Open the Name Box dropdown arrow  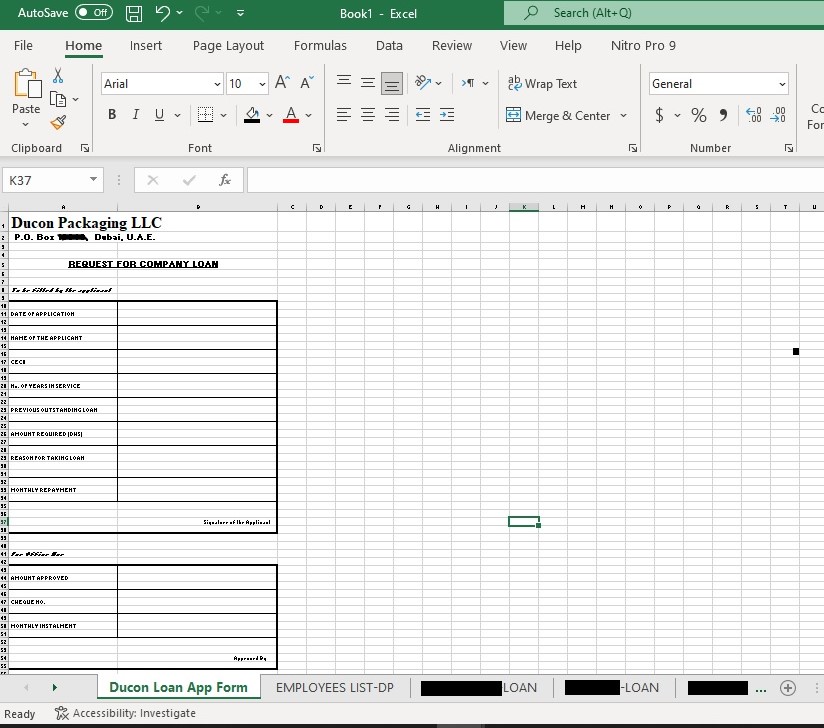pos(93,180)
